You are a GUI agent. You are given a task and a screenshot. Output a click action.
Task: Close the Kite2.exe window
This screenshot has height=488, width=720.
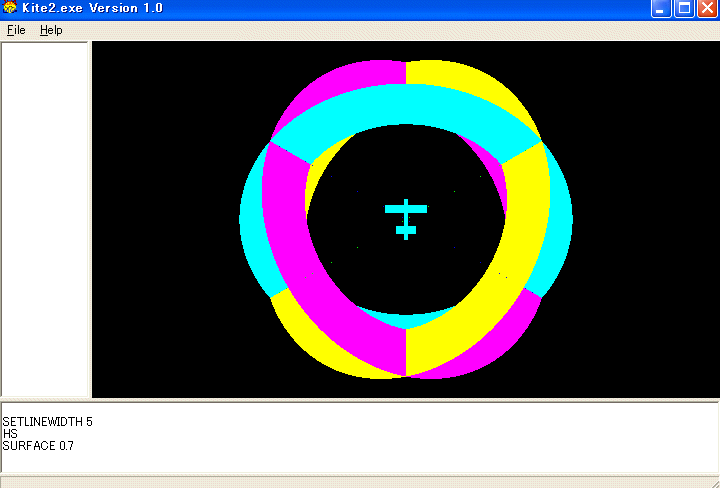(x=708, y=9)
